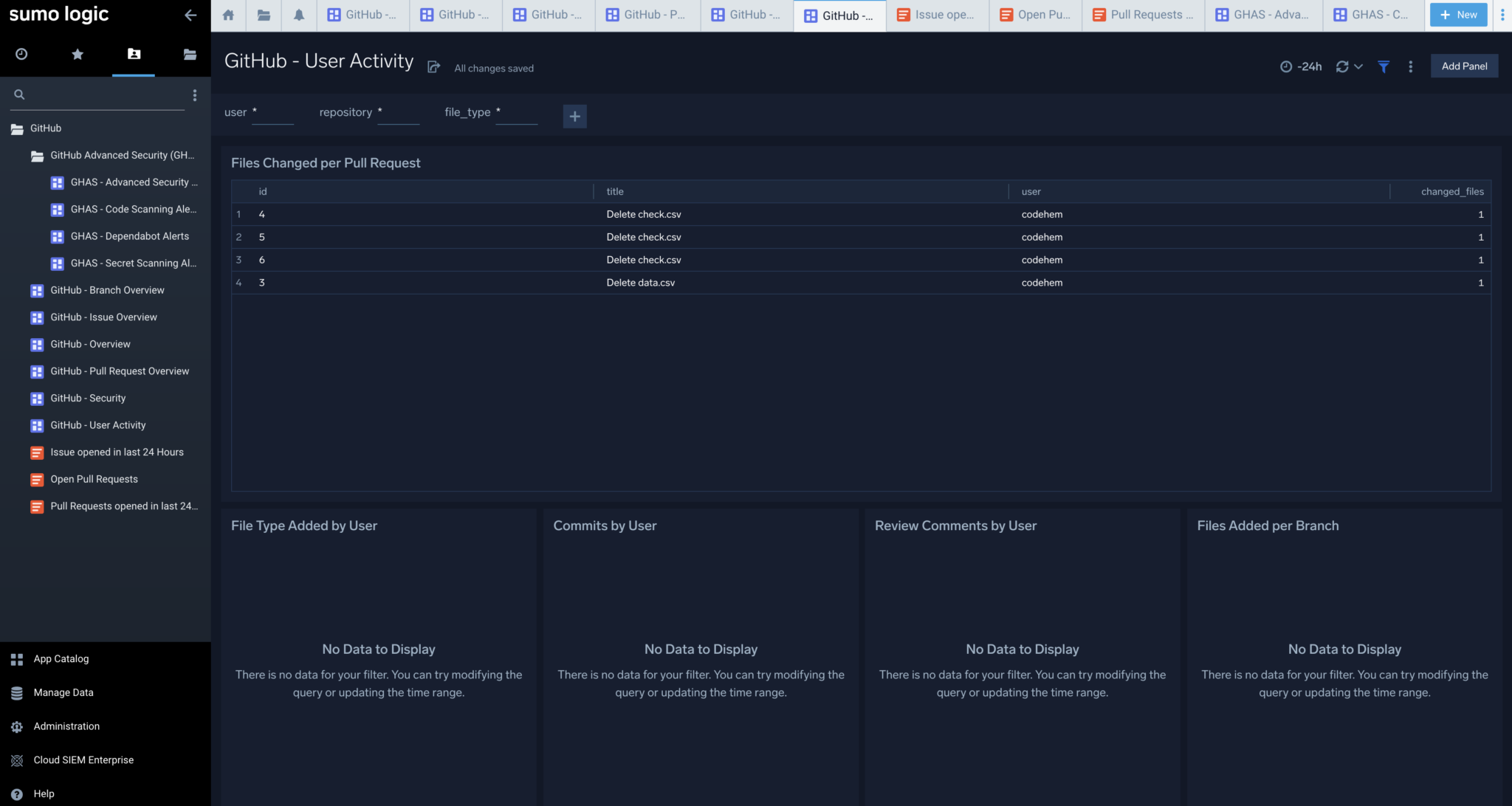
Task: Click the New button in the top bar
Action: (1457, 14)
